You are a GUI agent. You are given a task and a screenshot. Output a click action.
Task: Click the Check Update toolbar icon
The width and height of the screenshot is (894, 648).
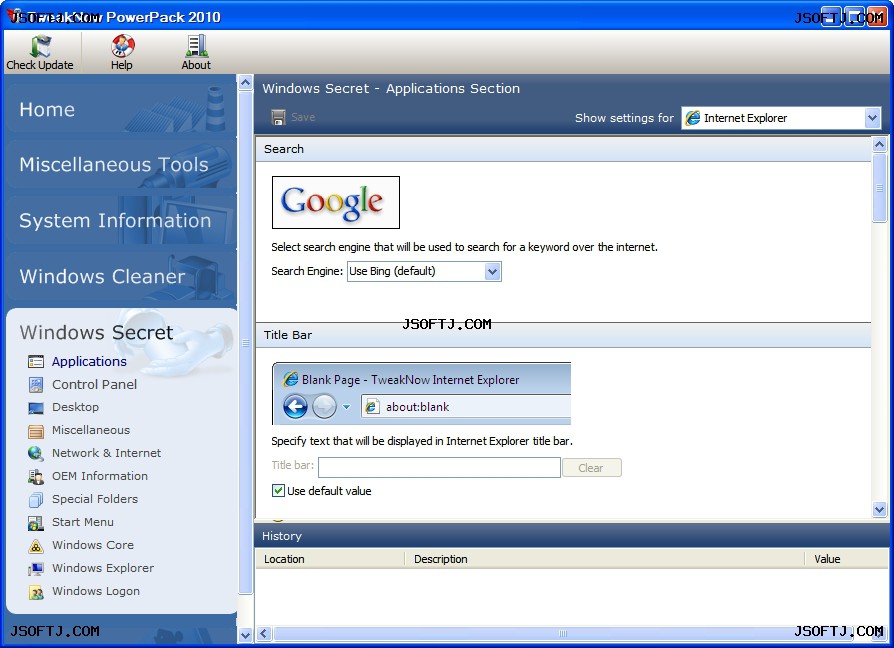pos(40,46)
